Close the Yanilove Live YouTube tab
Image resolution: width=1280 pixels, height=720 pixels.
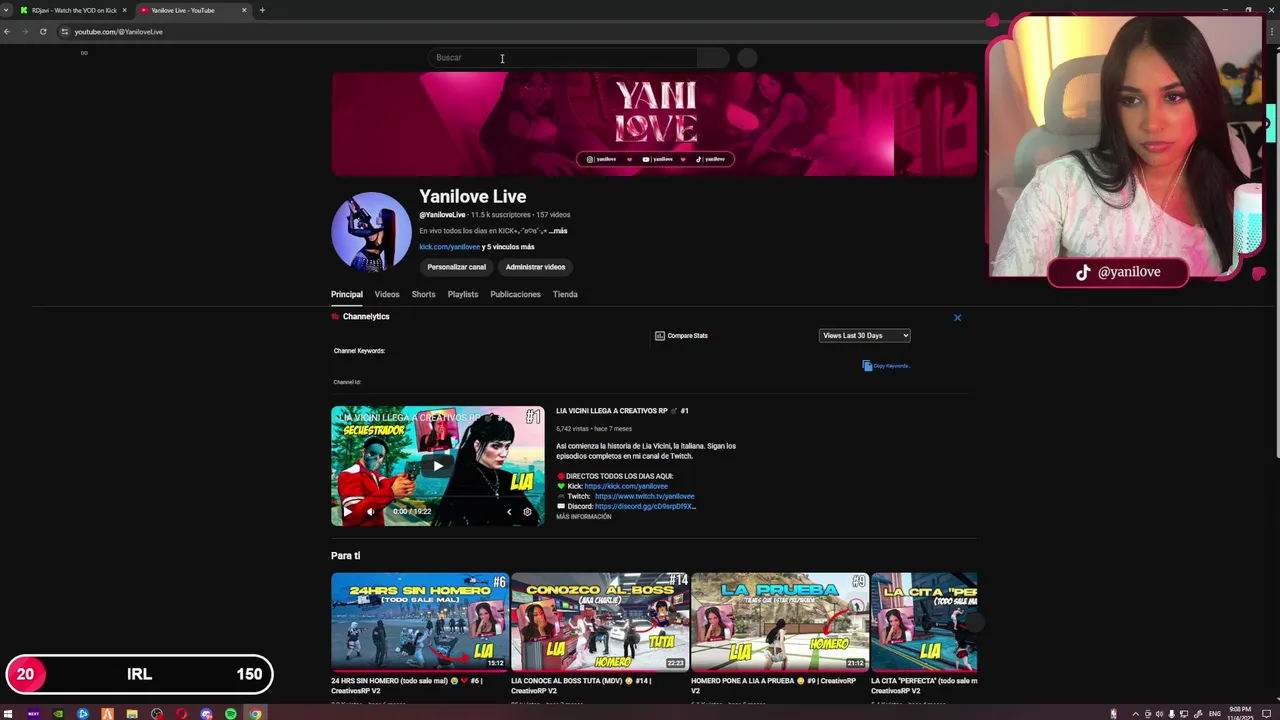coord(244,10)
